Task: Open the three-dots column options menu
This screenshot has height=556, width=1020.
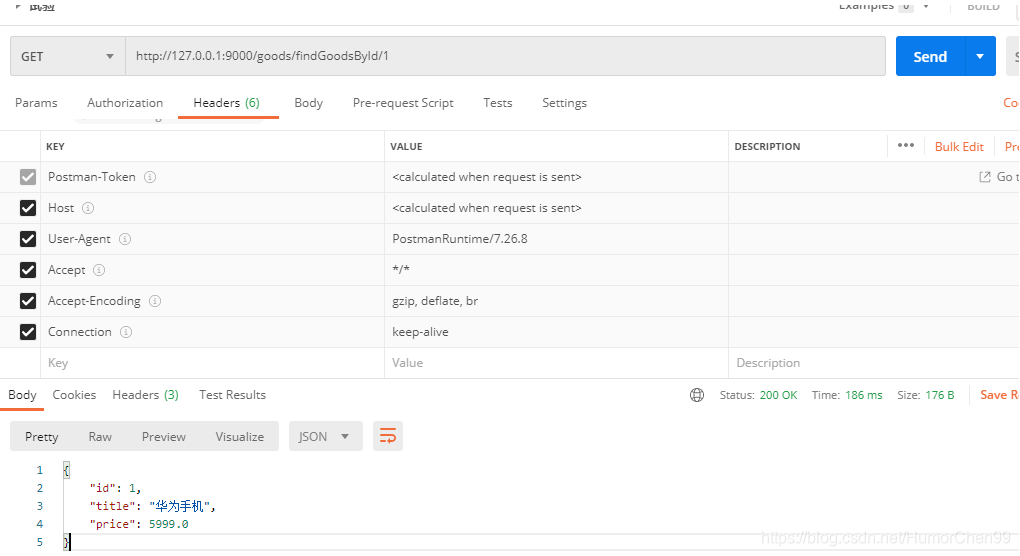Action: pos(906,146)
